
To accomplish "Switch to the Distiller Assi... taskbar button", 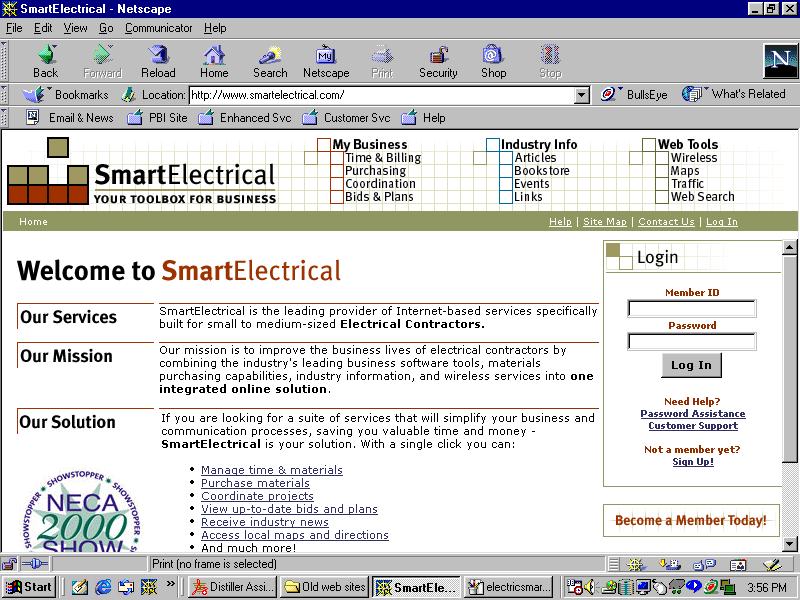I will coord(233,587).
